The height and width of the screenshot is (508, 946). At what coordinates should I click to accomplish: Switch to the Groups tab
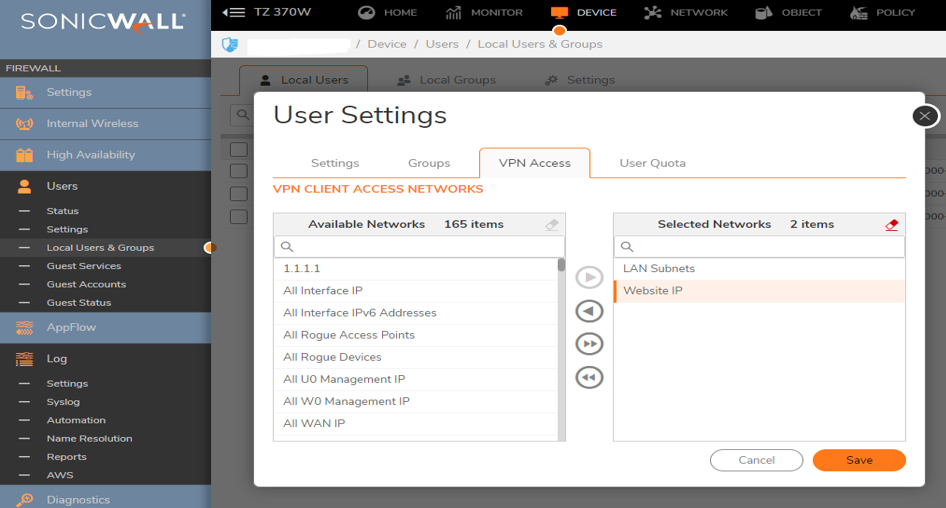point(429,163)
